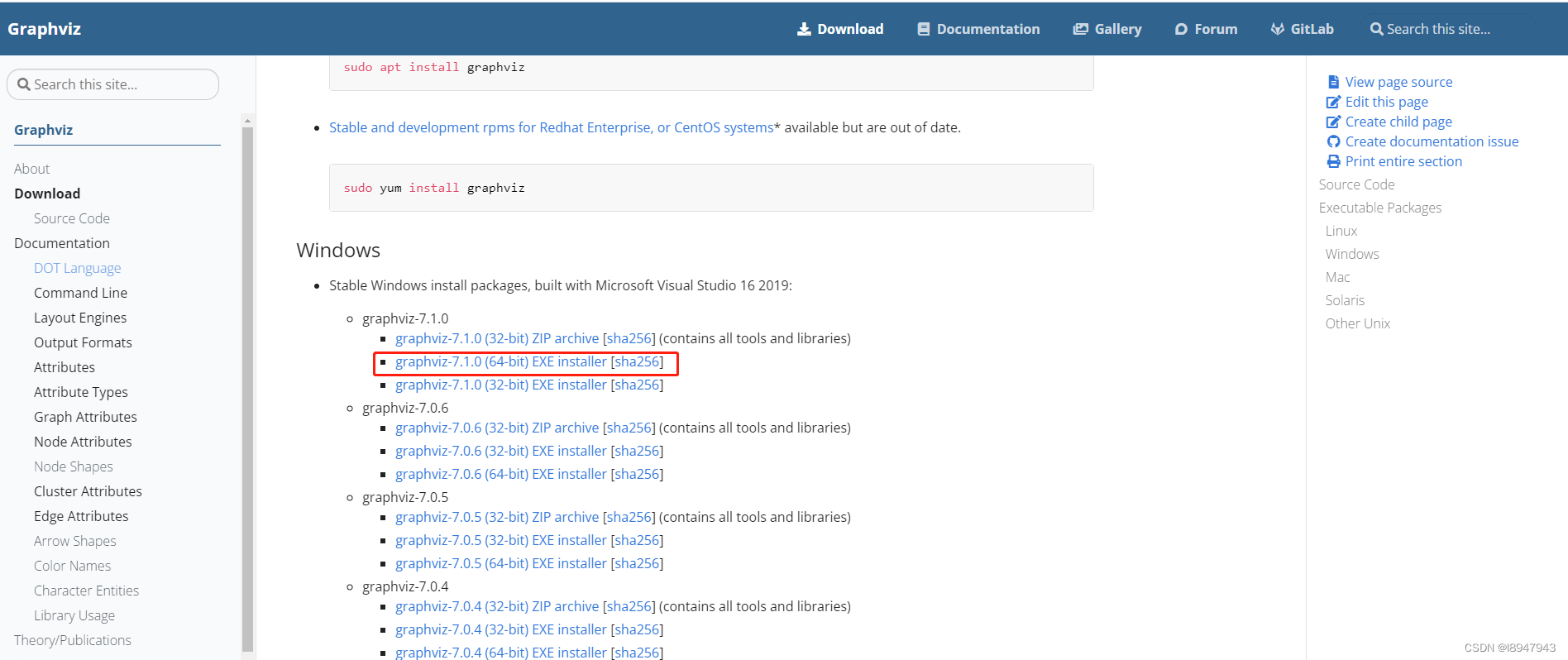Open DOT Language in the sidebar
This screenshot has height=660, width=1568.
(x=78, y=268)
